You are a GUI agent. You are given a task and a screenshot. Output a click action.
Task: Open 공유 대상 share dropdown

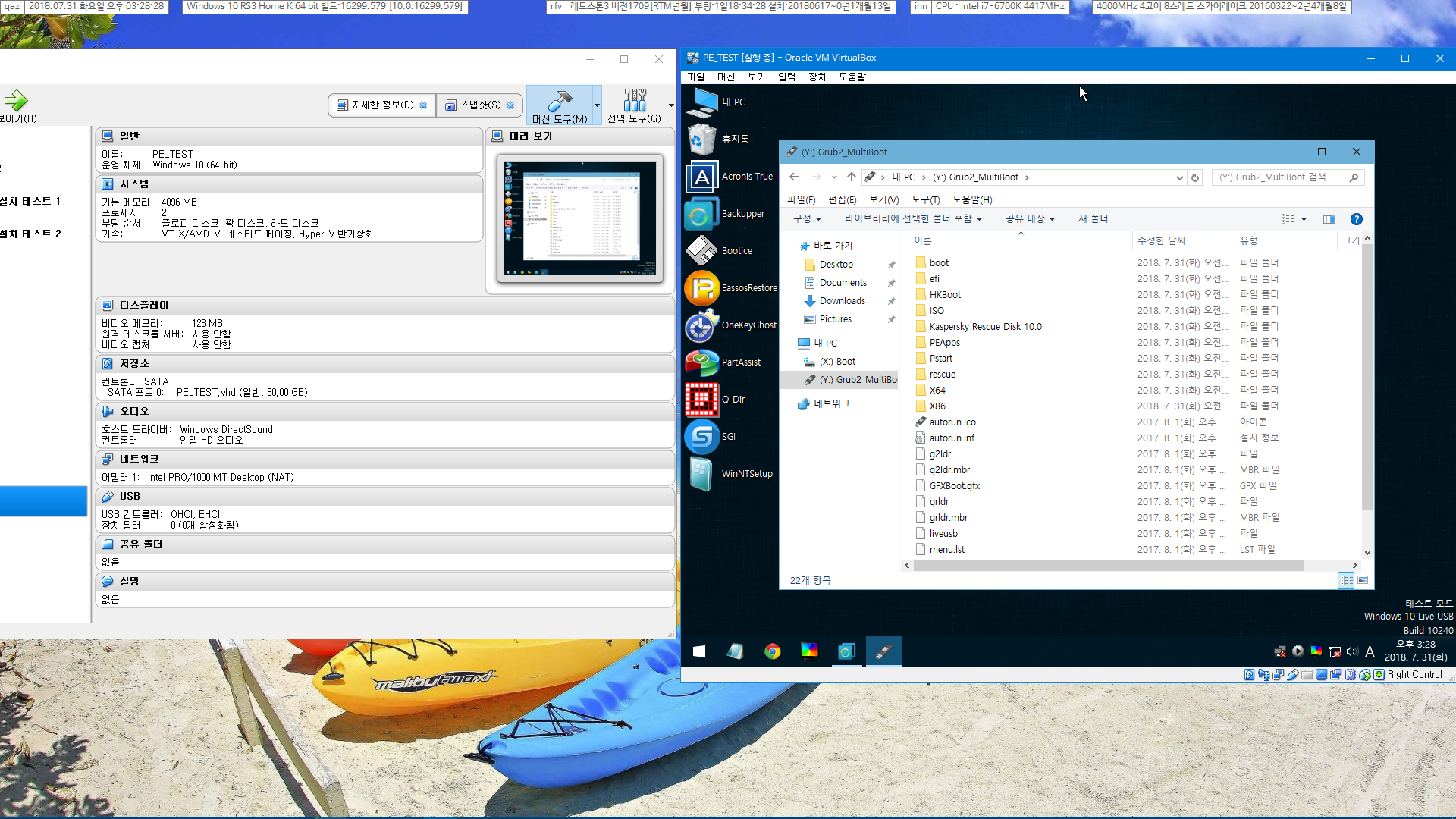pos(1030,219)
